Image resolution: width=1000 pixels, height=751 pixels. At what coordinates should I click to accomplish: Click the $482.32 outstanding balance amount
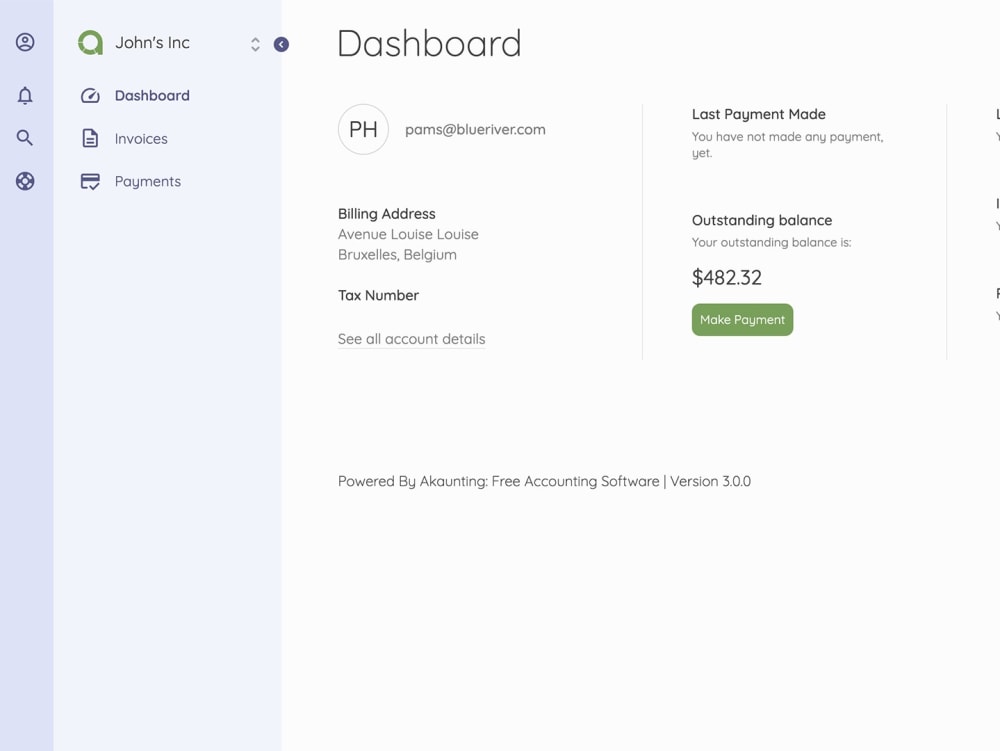coord(726,278)
